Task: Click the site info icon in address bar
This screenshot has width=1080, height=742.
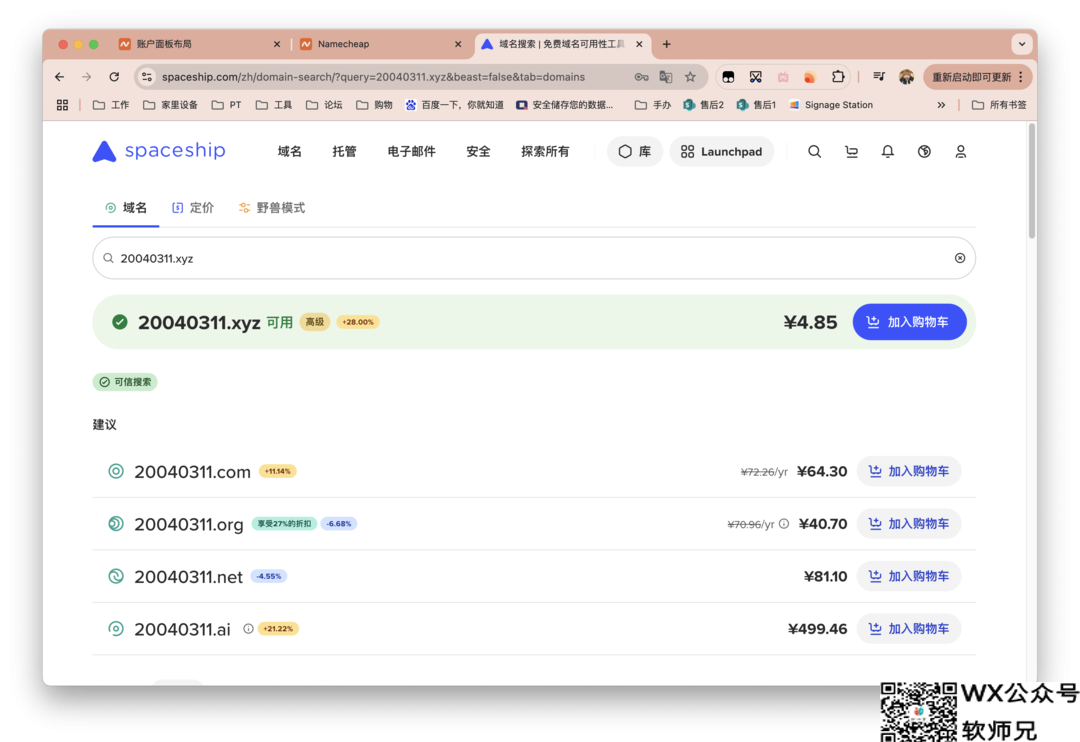Action: point(147,77)
